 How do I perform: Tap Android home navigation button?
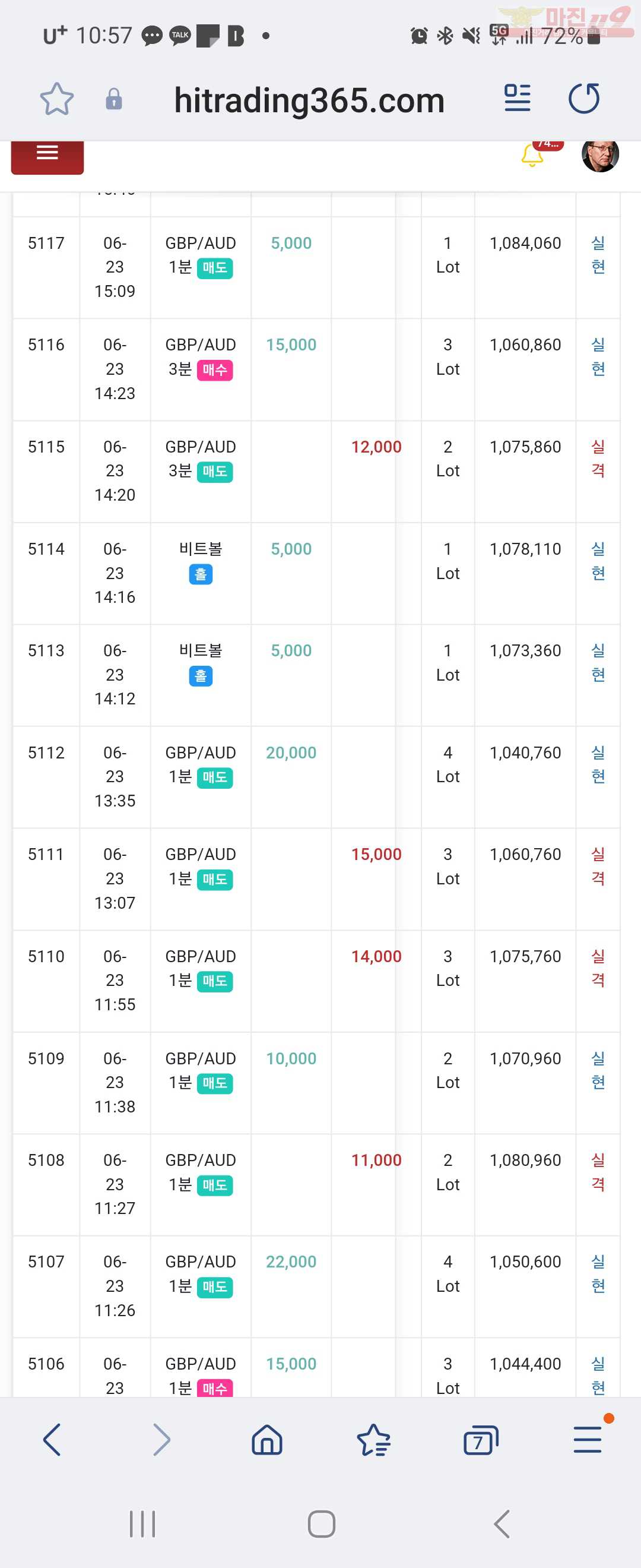coord(321,1524)
